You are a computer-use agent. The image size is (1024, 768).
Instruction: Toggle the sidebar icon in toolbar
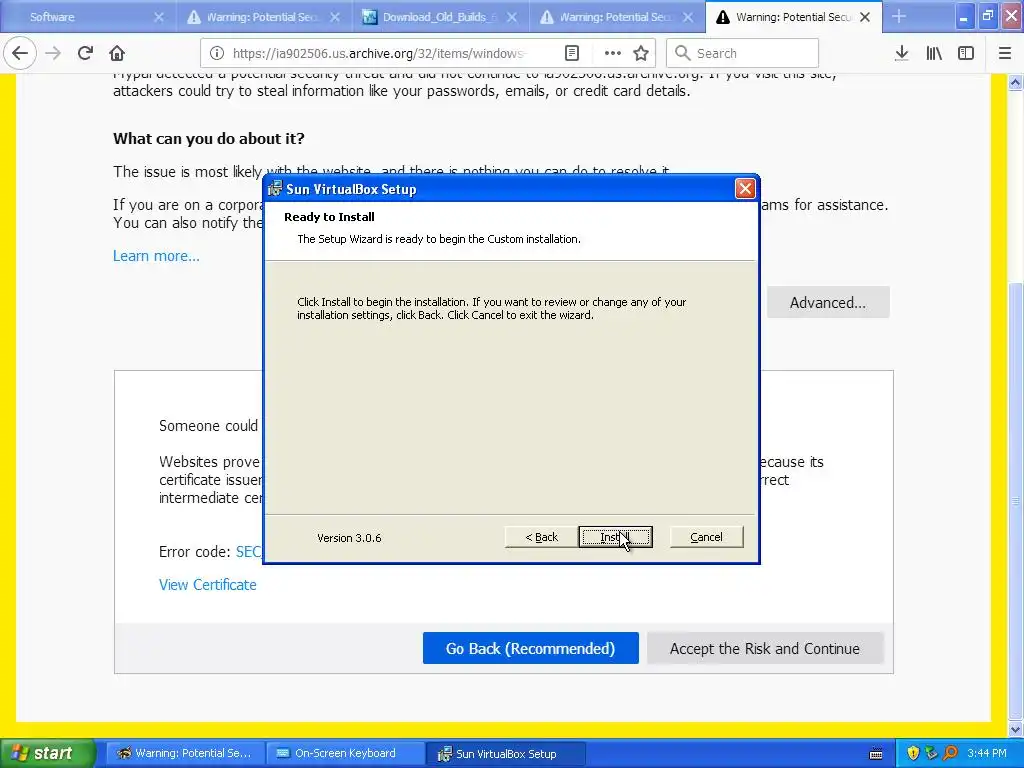coord(966,53)
